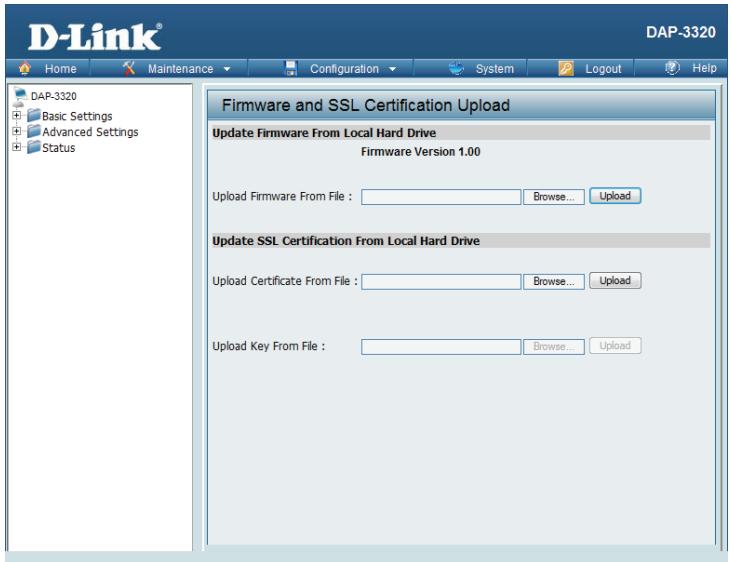The image size is (731, 562).
Task: Click the Upload Firmware From File field
Action: pos(441,197)
